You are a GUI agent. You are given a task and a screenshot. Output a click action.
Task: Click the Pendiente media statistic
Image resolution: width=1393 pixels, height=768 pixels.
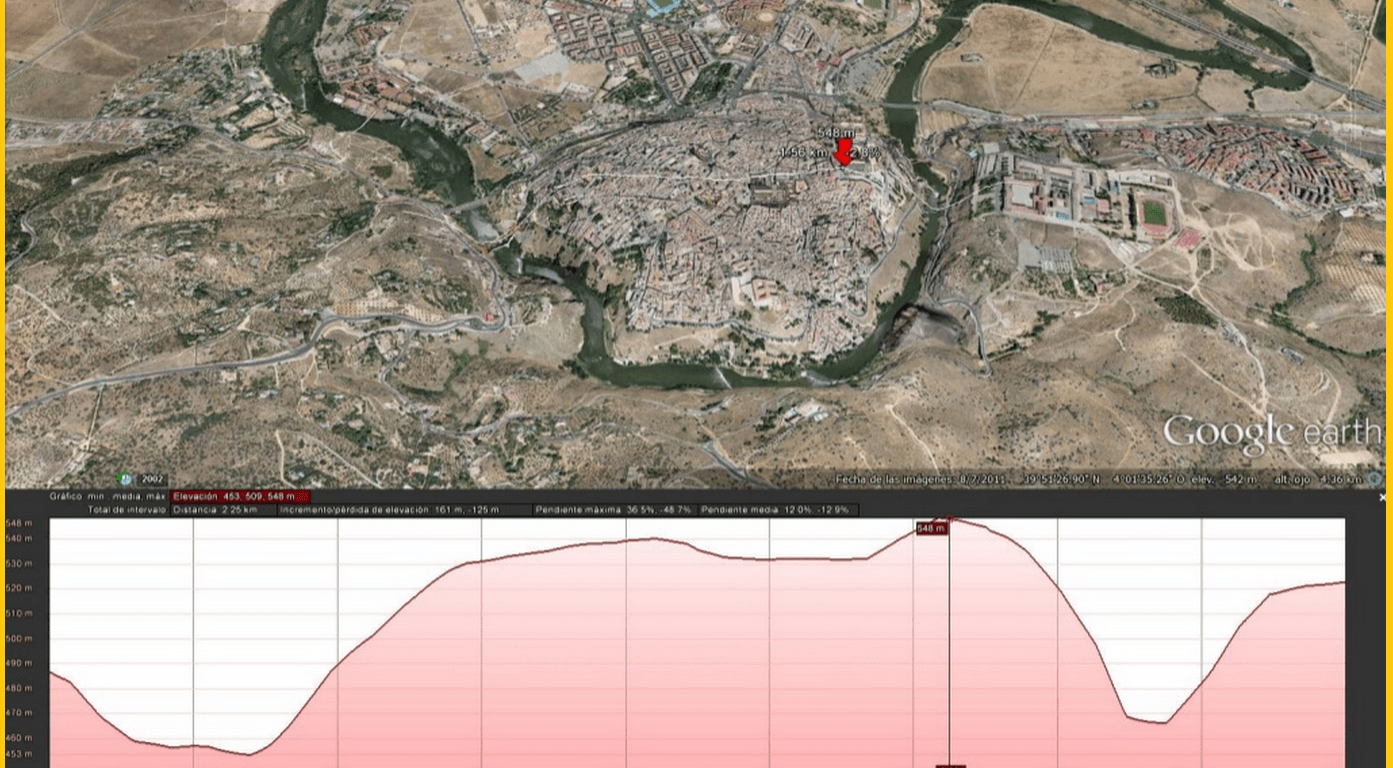[x=777, y=510]
